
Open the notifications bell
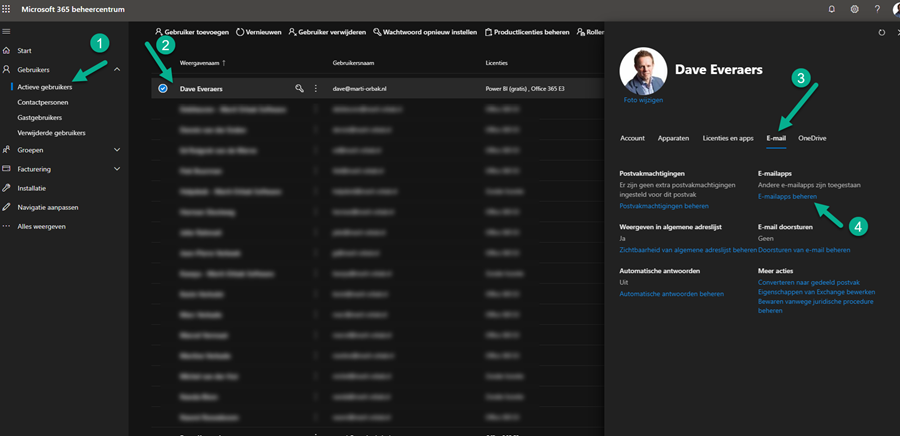click(x=831, y=9)
